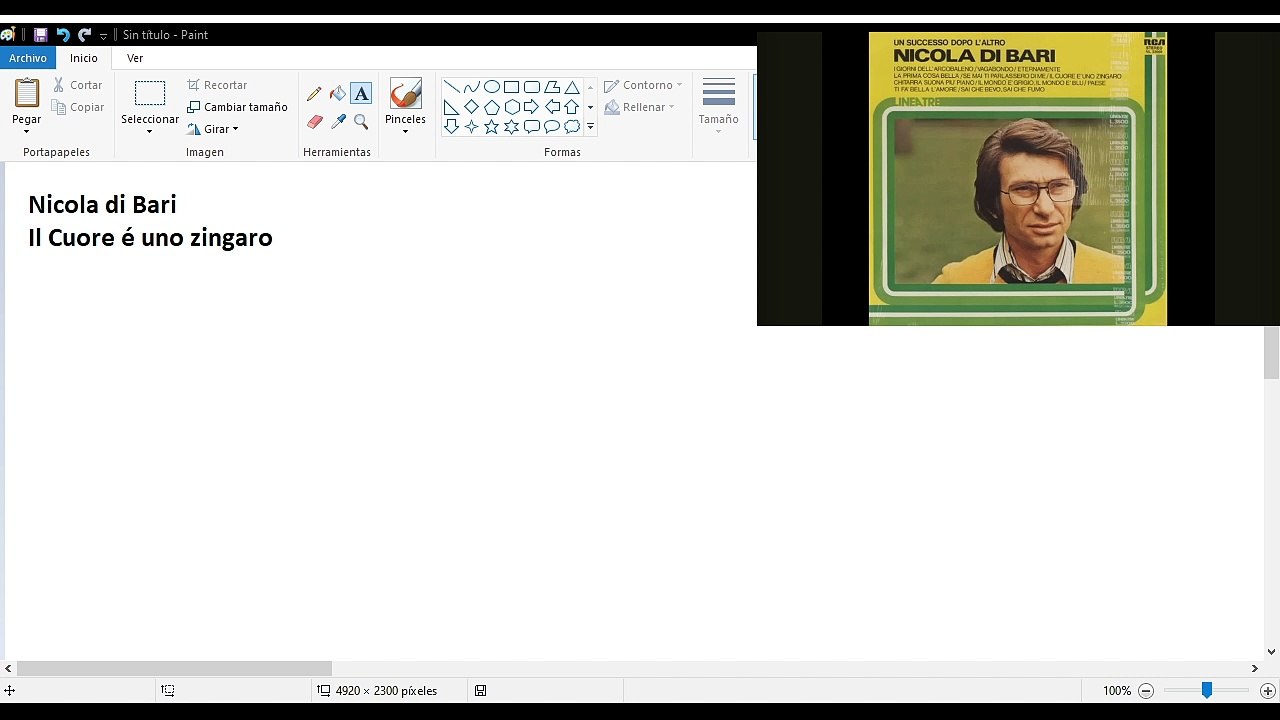Choose the Left arrow shape
This screenshot has width=1280, height=720.
(x=552, y=107)
